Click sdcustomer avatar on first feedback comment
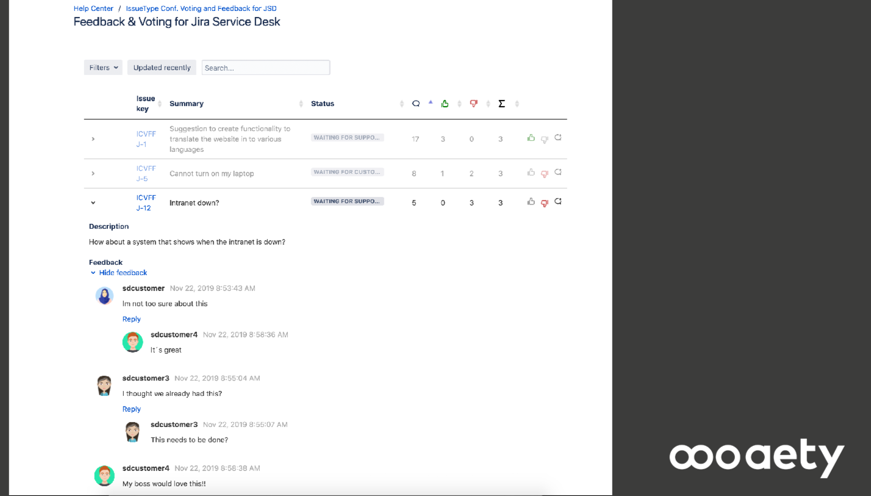 104,295
